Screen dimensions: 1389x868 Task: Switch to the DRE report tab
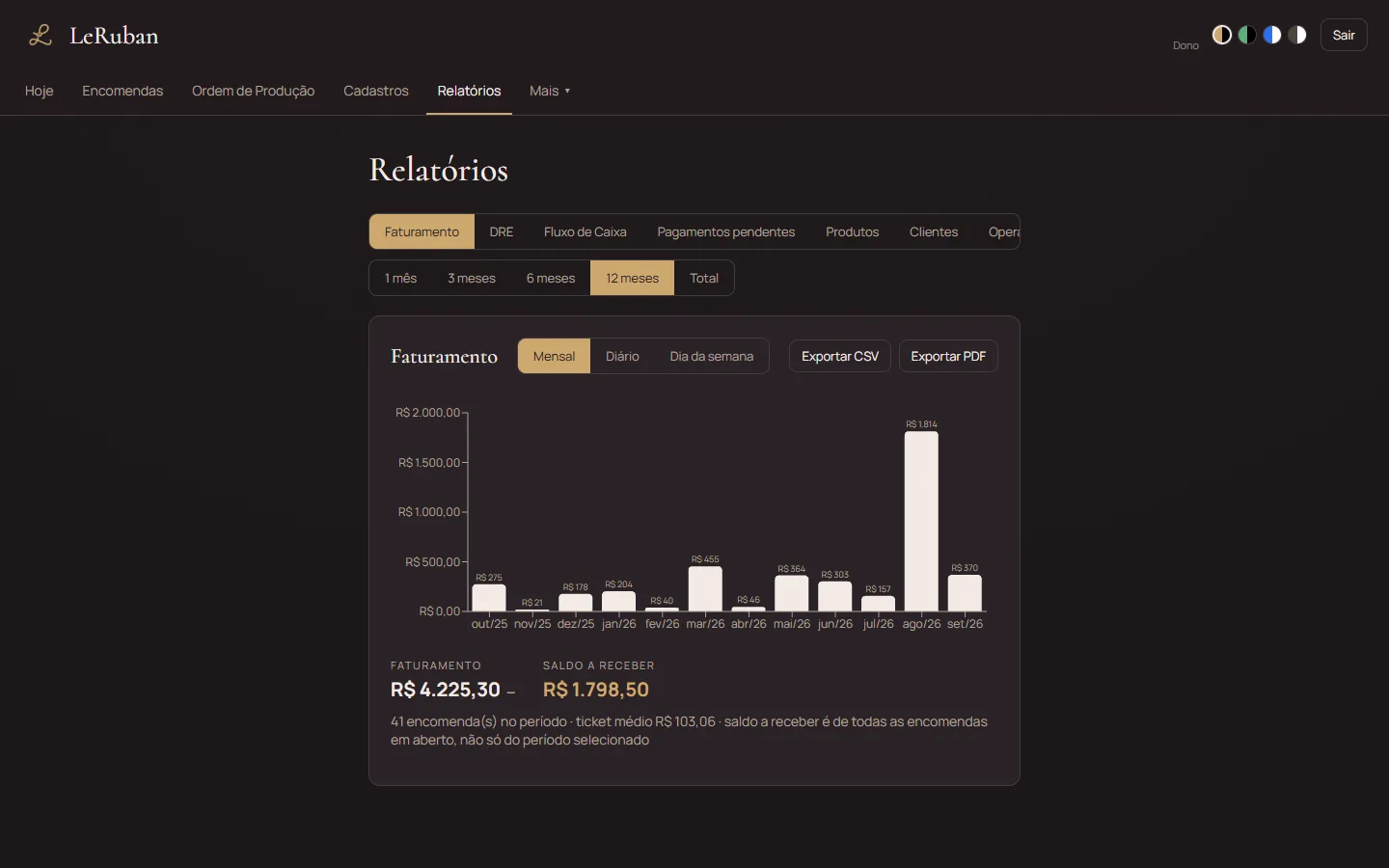[502, 231]
